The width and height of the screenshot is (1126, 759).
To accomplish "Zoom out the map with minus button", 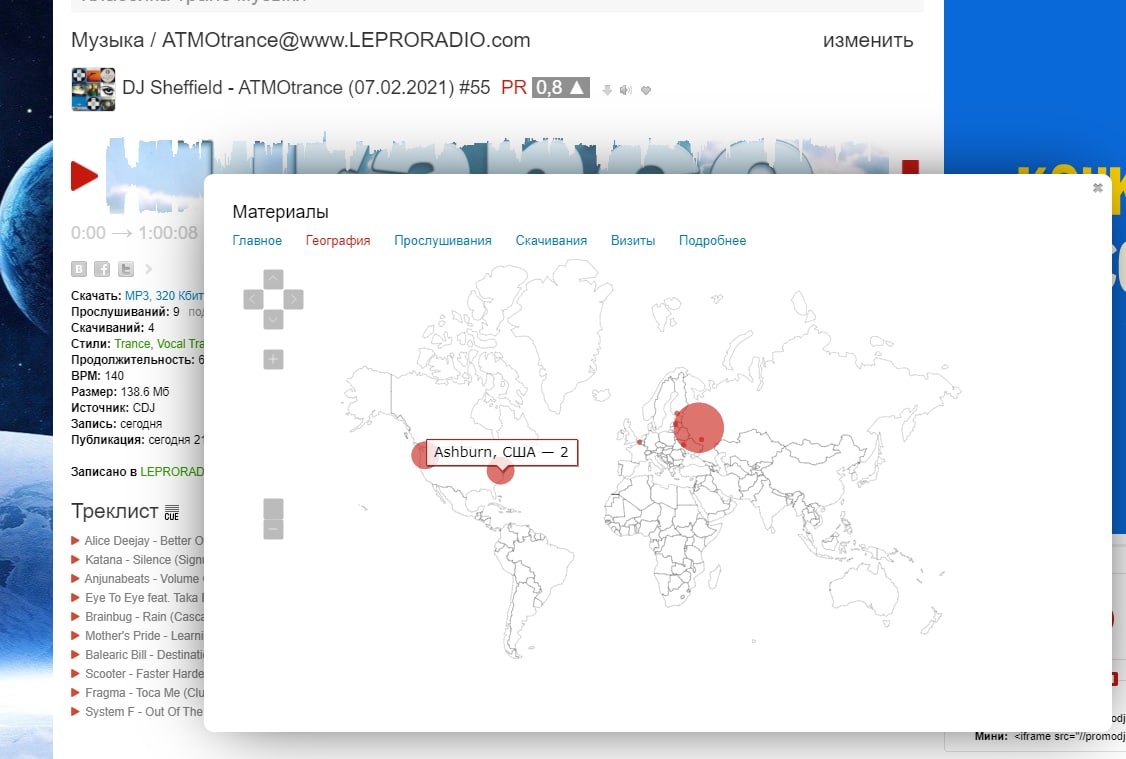I will click(274, 529).
